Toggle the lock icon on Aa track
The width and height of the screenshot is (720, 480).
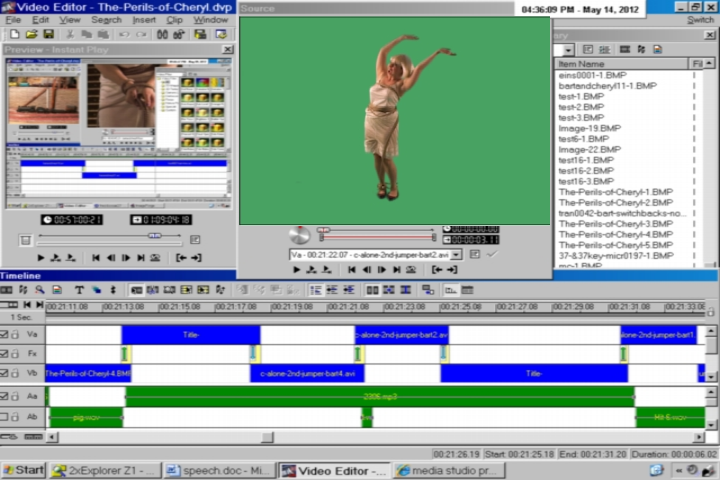(x=15, y=396)
